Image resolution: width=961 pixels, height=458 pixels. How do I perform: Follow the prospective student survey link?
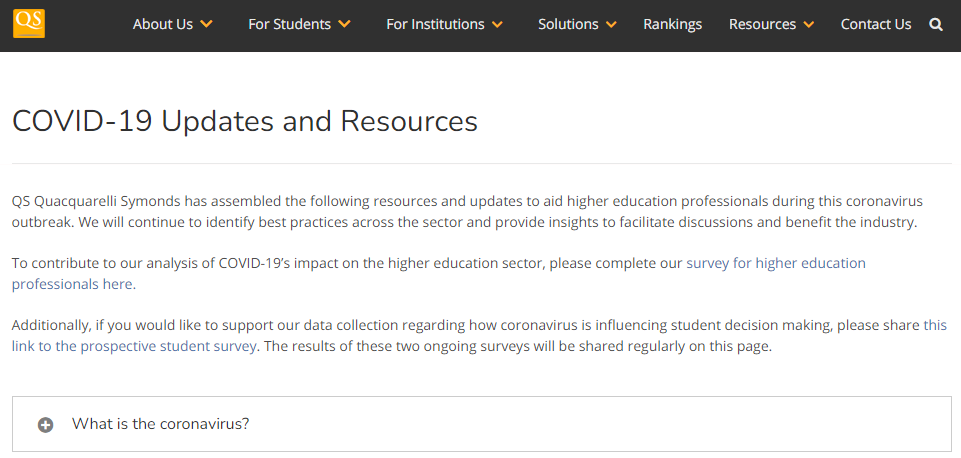pos(134,347)
